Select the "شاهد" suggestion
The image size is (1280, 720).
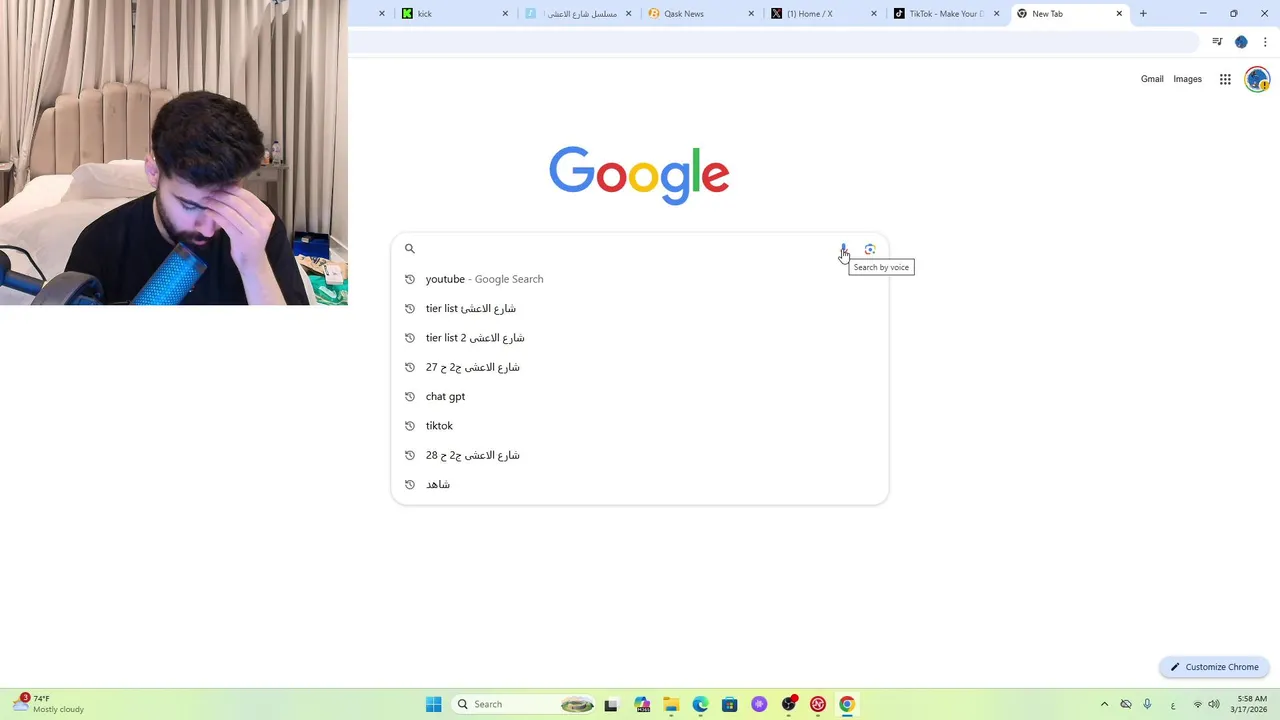pyautogui.click(x=640, y=484)
